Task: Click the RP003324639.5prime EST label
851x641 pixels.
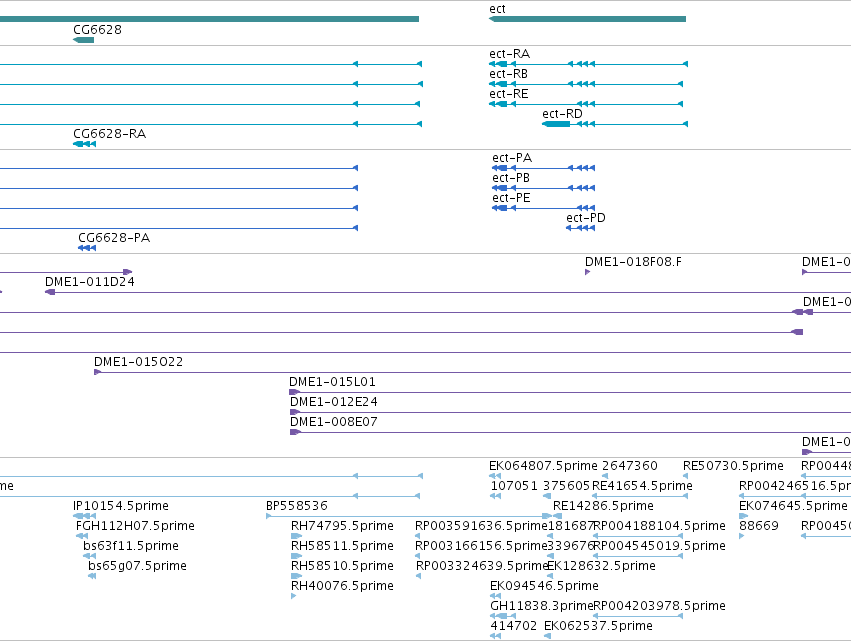Action: point(482,566)
